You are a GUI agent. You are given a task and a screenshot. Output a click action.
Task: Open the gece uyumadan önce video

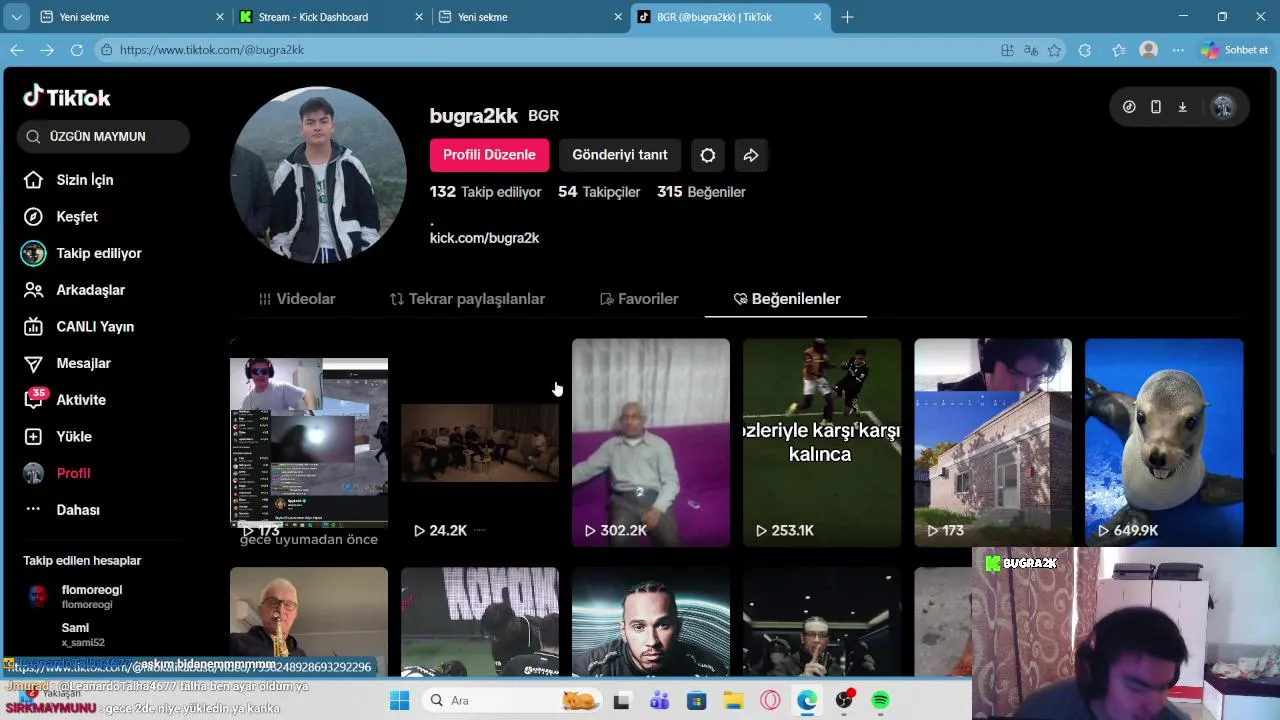pos(309,443)
